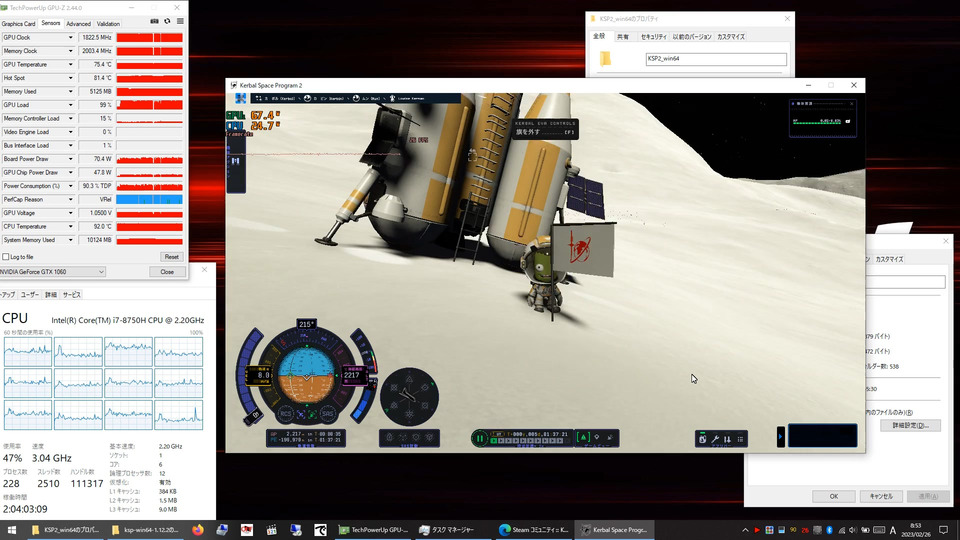Click the 旗を外す EVA control entry
This screenshot has width=960, height=540.
[x=545, y=132]
